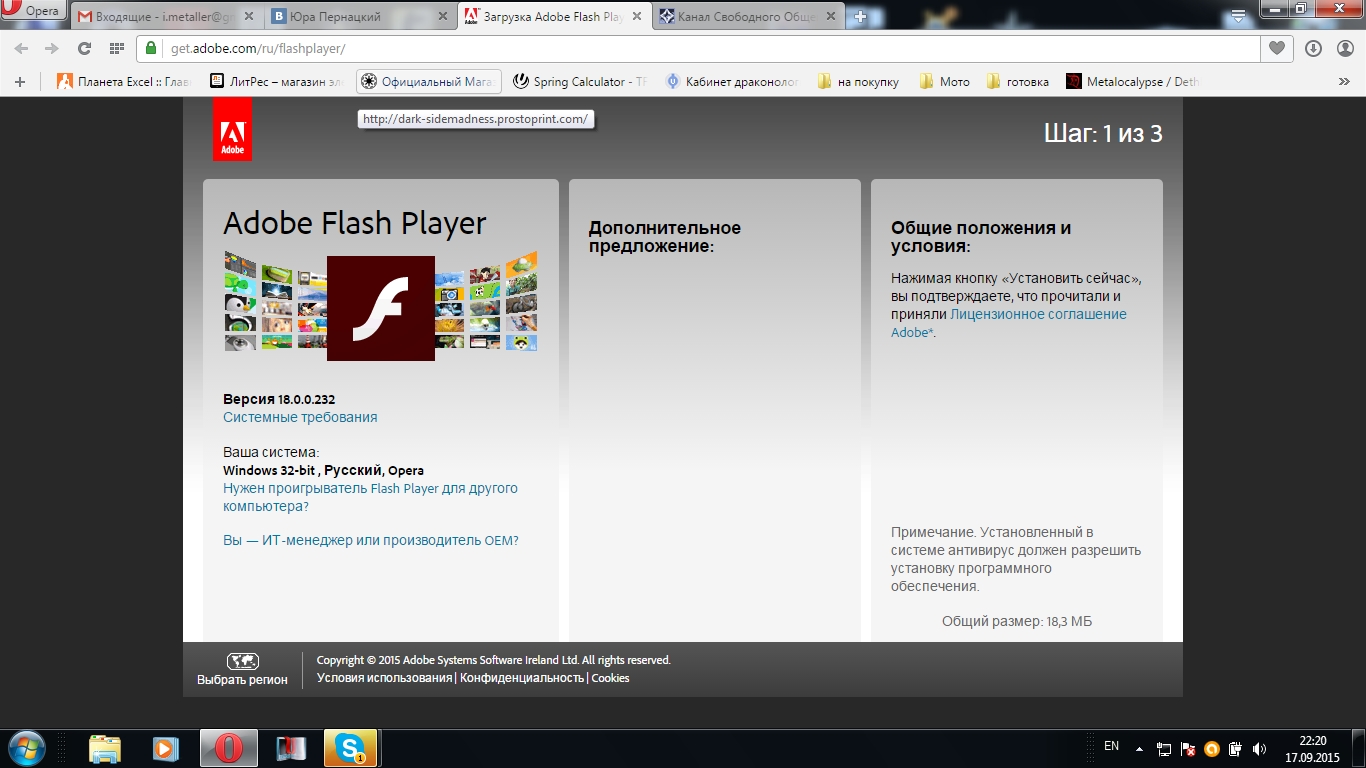
Task: Open the downloads icon in the toolbar
Action: 1313,48
